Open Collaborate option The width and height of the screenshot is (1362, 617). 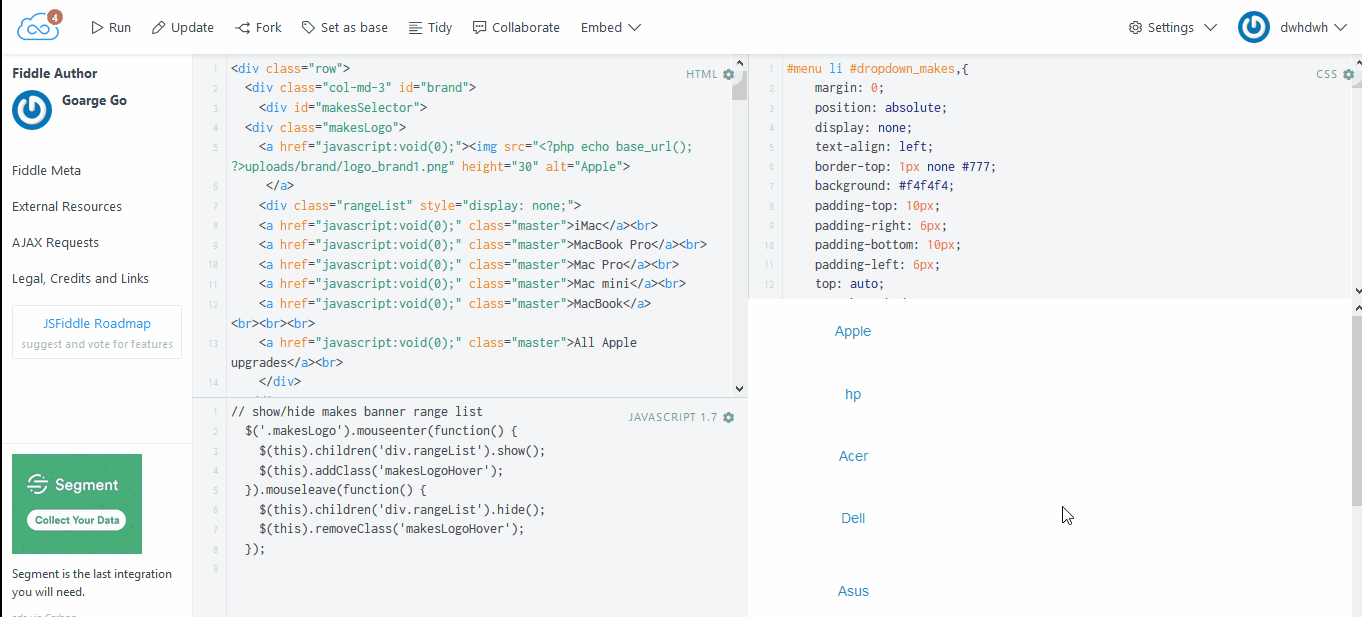(516, 27)
